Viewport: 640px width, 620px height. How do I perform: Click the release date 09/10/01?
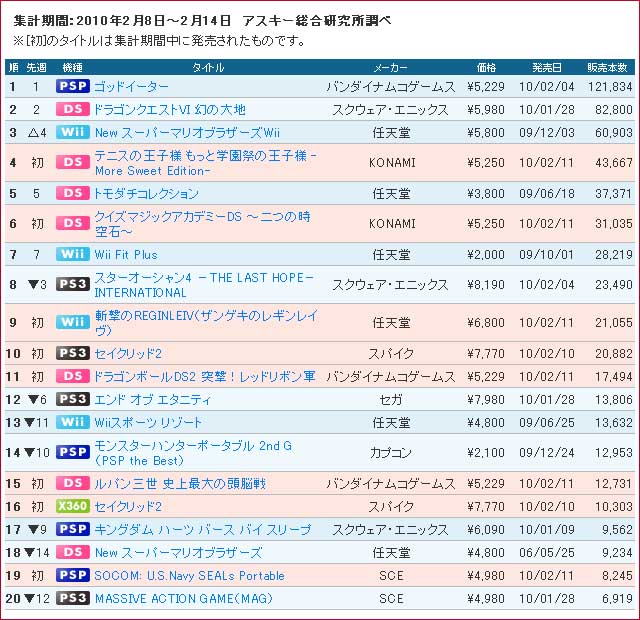click(x=547, y=255)
